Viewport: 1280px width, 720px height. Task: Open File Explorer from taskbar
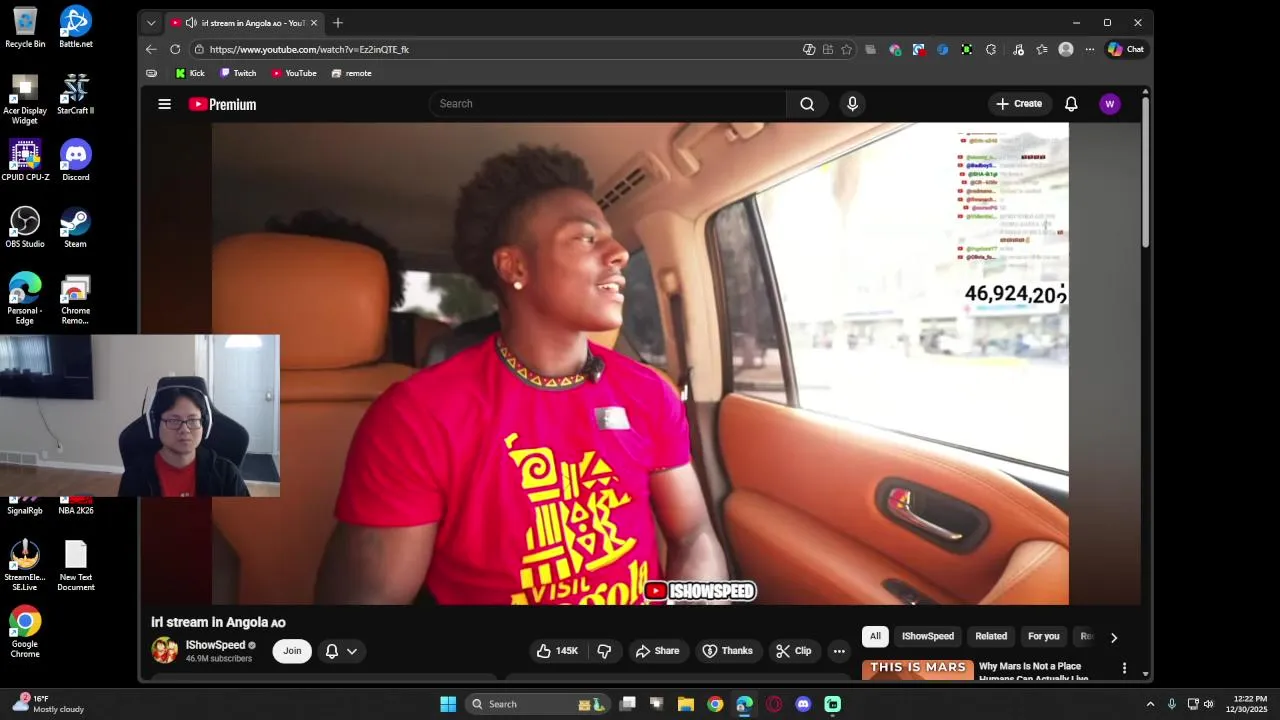(686, 704)
